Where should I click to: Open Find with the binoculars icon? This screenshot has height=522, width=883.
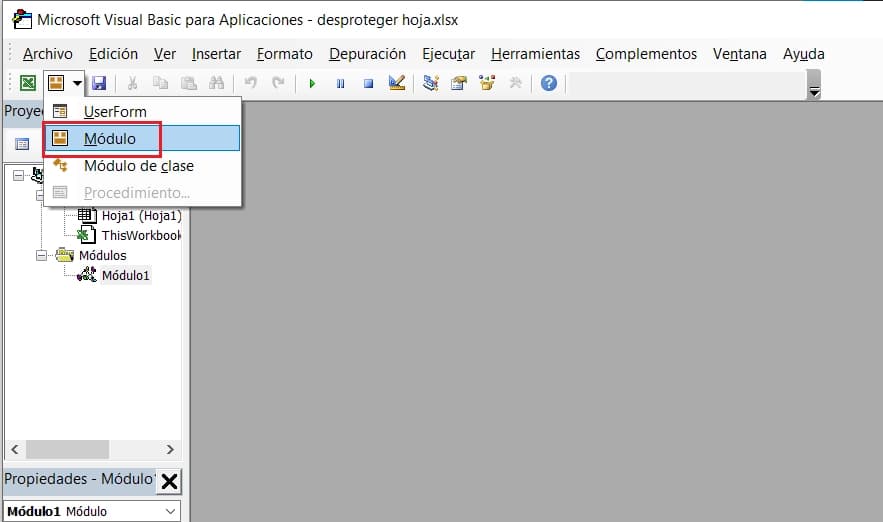pos(217,83)
